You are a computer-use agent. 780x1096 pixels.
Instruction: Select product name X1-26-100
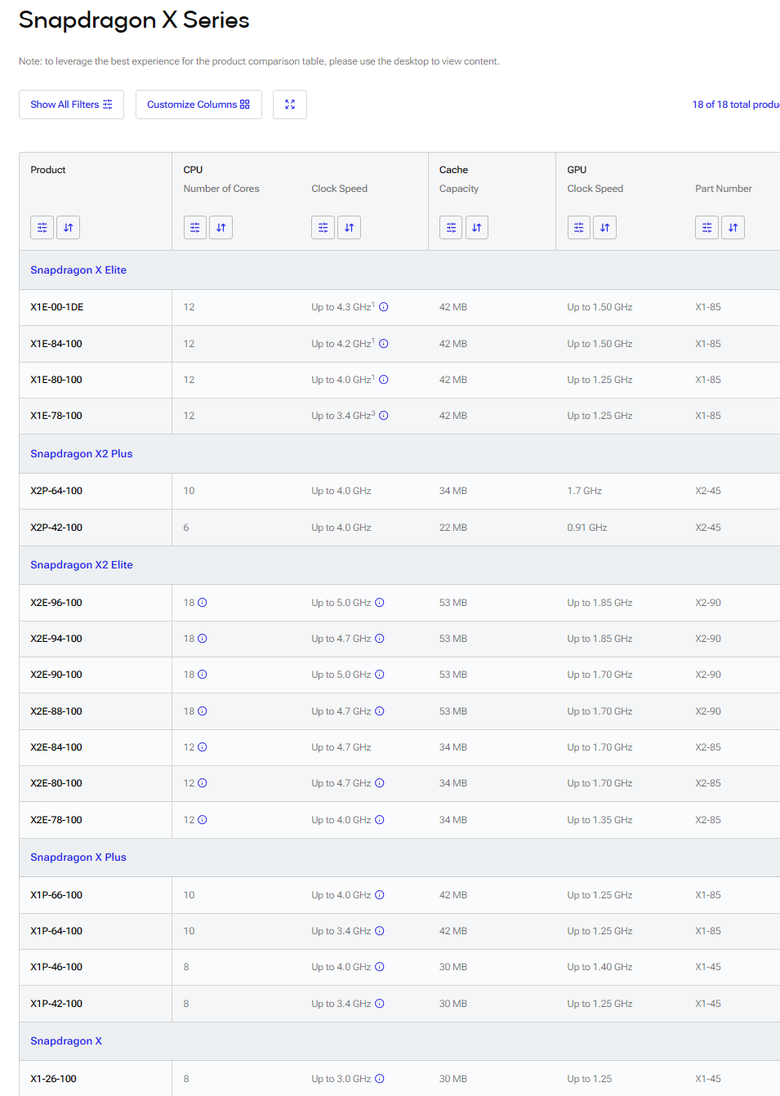coord(53,1079)
